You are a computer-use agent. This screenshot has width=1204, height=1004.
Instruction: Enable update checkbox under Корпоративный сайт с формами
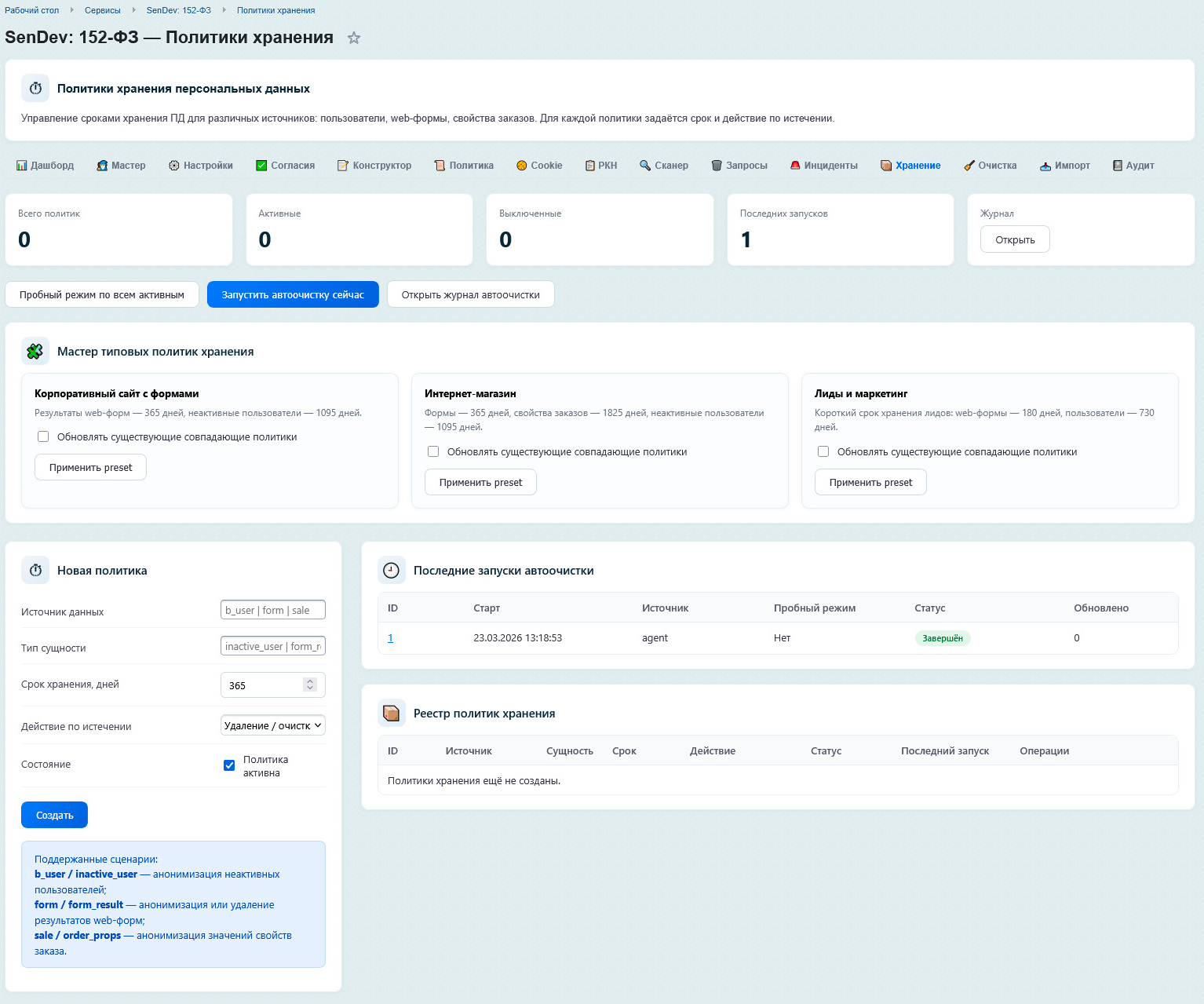[x=43, y=436]
